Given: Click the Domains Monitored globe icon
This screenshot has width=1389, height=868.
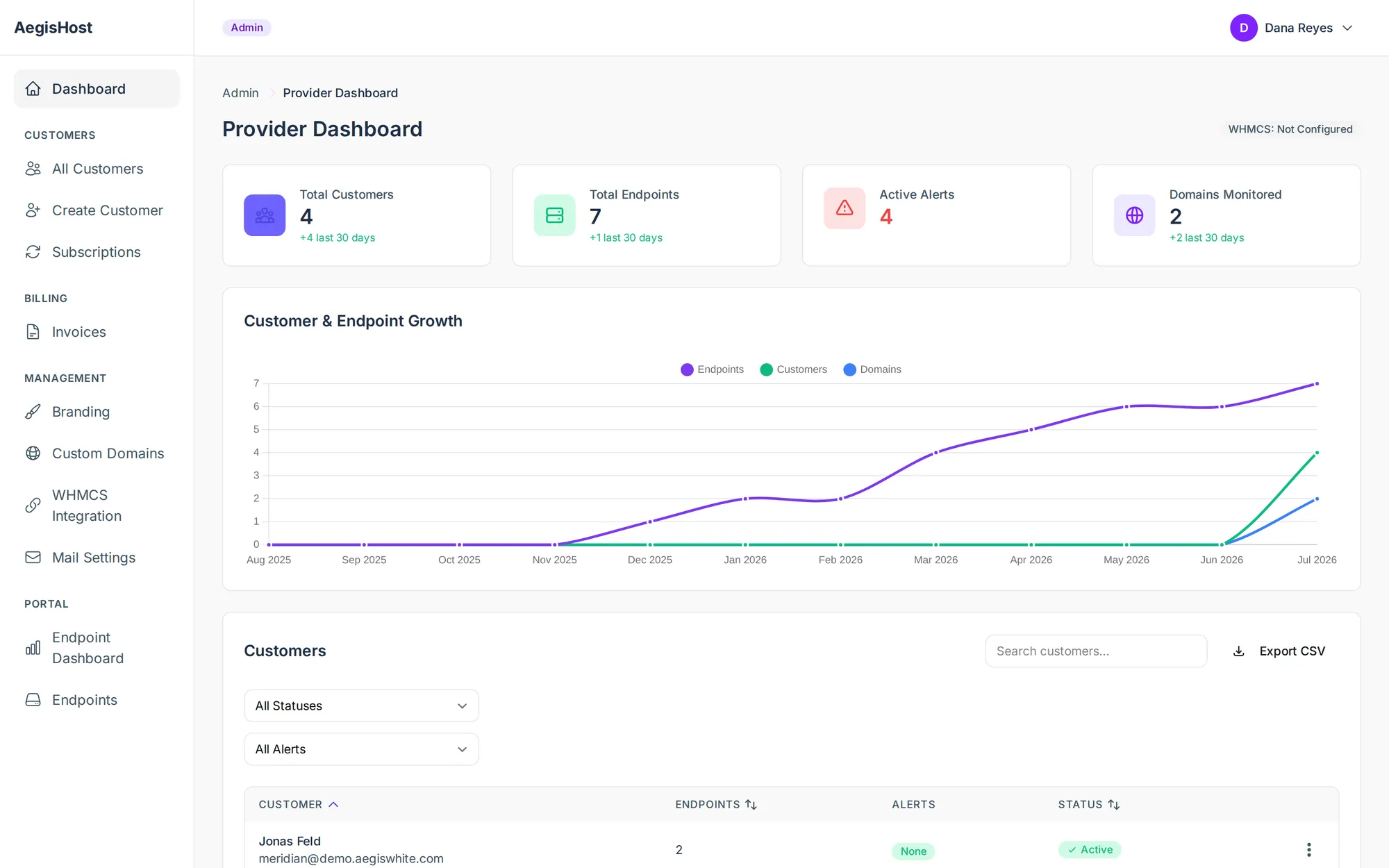Looking at the screenshot, I should (1134, 215).
